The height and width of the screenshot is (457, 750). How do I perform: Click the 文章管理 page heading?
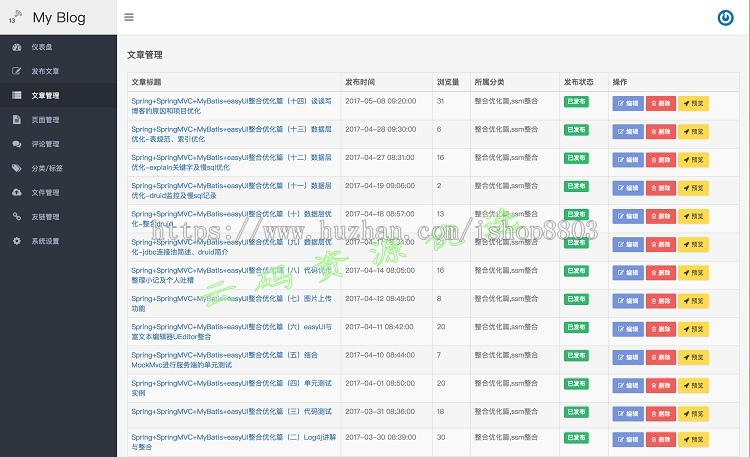[145, 55]
